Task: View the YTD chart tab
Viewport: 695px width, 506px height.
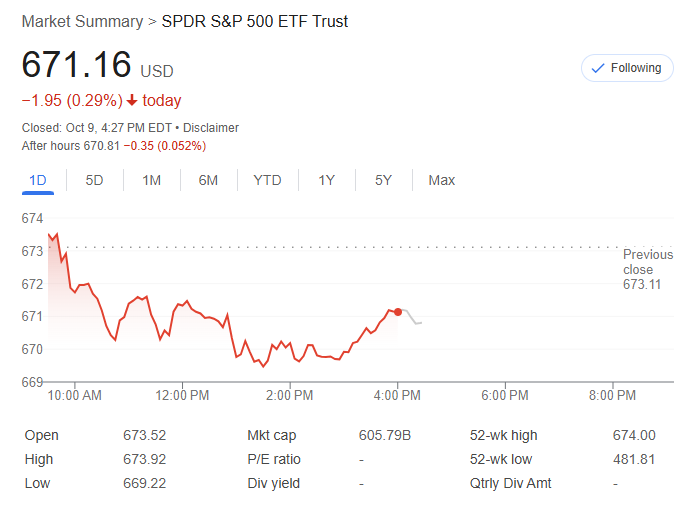Action: 267,180
